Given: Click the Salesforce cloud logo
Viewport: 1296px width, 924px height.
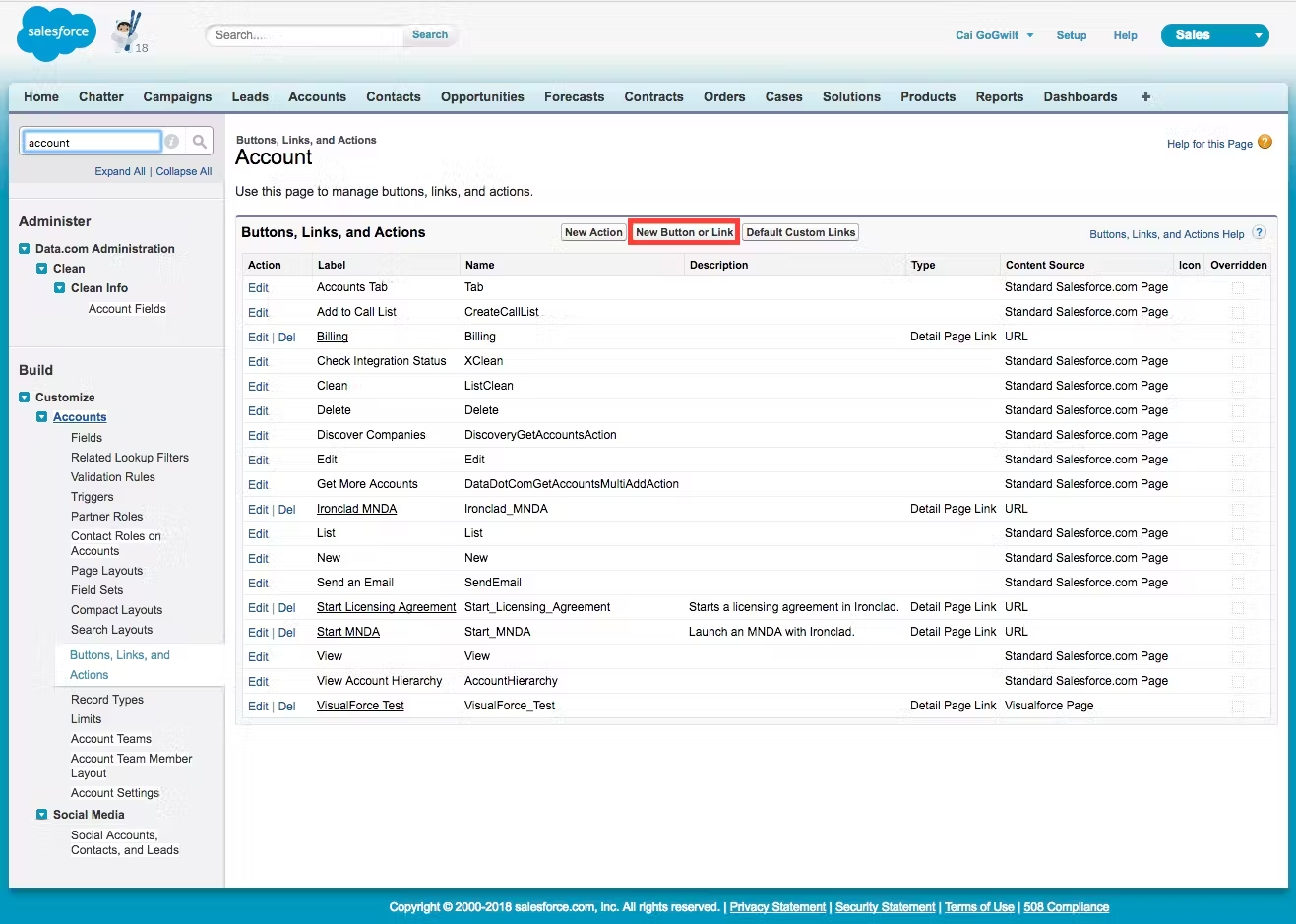Looking at the screenshot, I should click(x=54, y=32).
